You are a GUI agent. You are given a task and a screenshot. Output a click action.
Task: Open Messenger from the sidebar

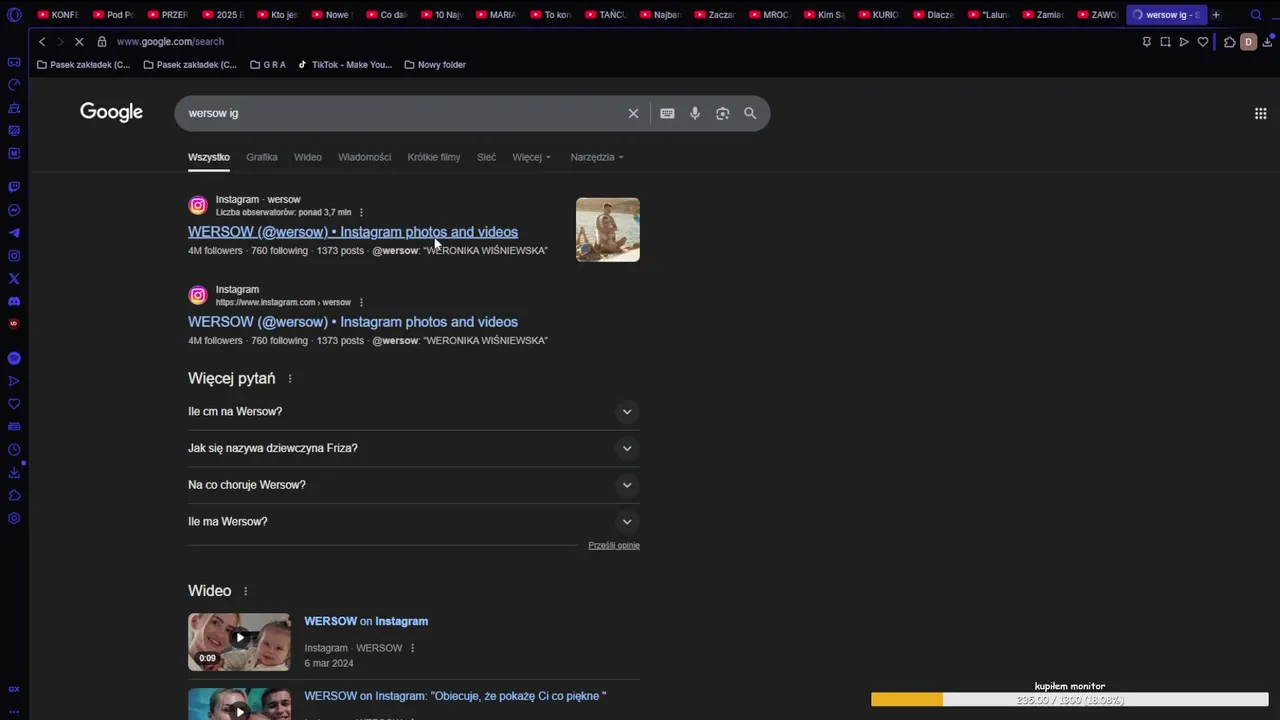pos(14,210)
